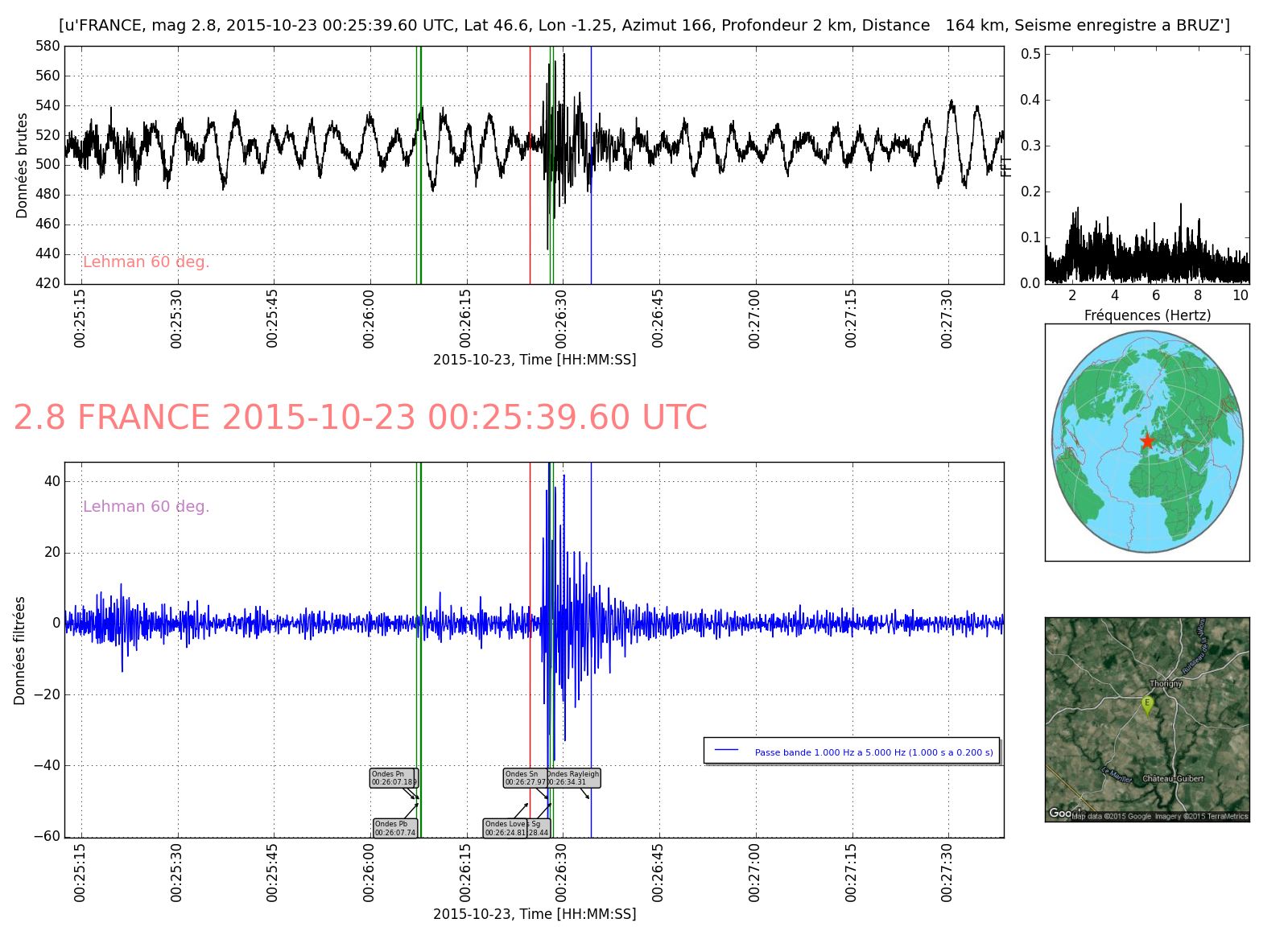Screen dimensions: 1288x931
Task: Click the Ondes Pn annotation box
Action: point(393,778)
